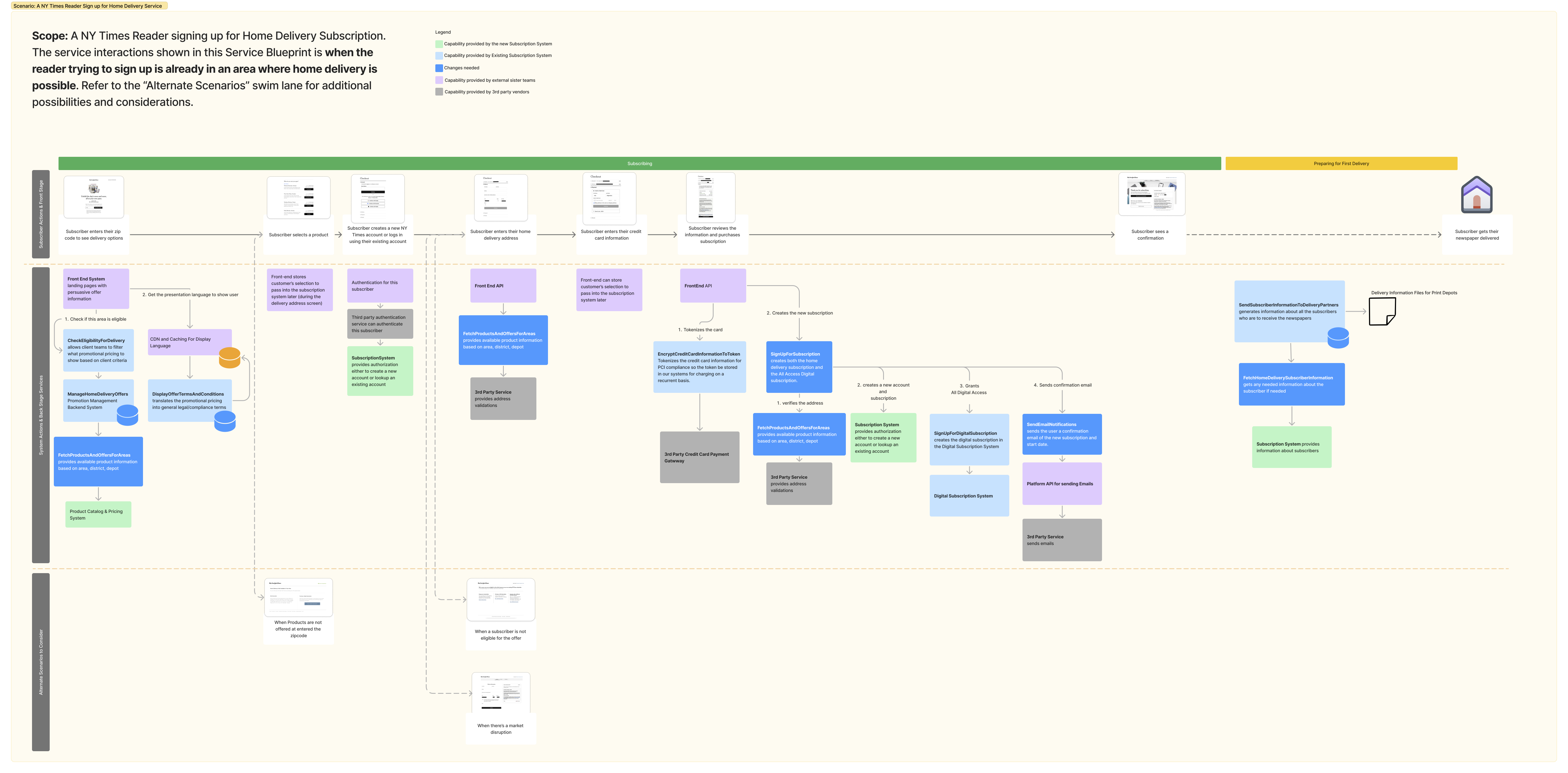Click the database cylinder on SendSubscriberInformationToDeliveryPartners
The image size is (1568, 773).
(1338, 338)
